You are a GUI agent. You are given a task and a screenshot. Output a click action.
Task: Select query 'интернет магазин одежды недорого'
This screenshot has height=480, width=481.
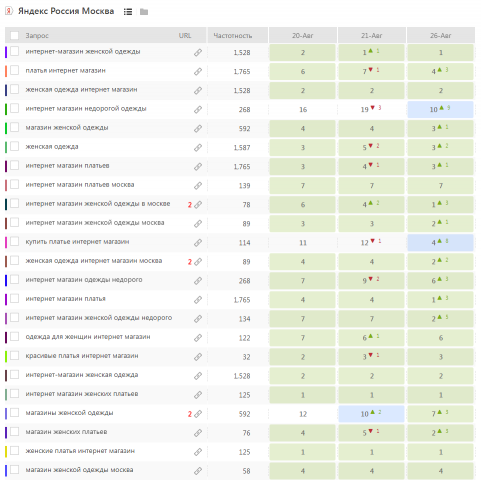(84, 280)
